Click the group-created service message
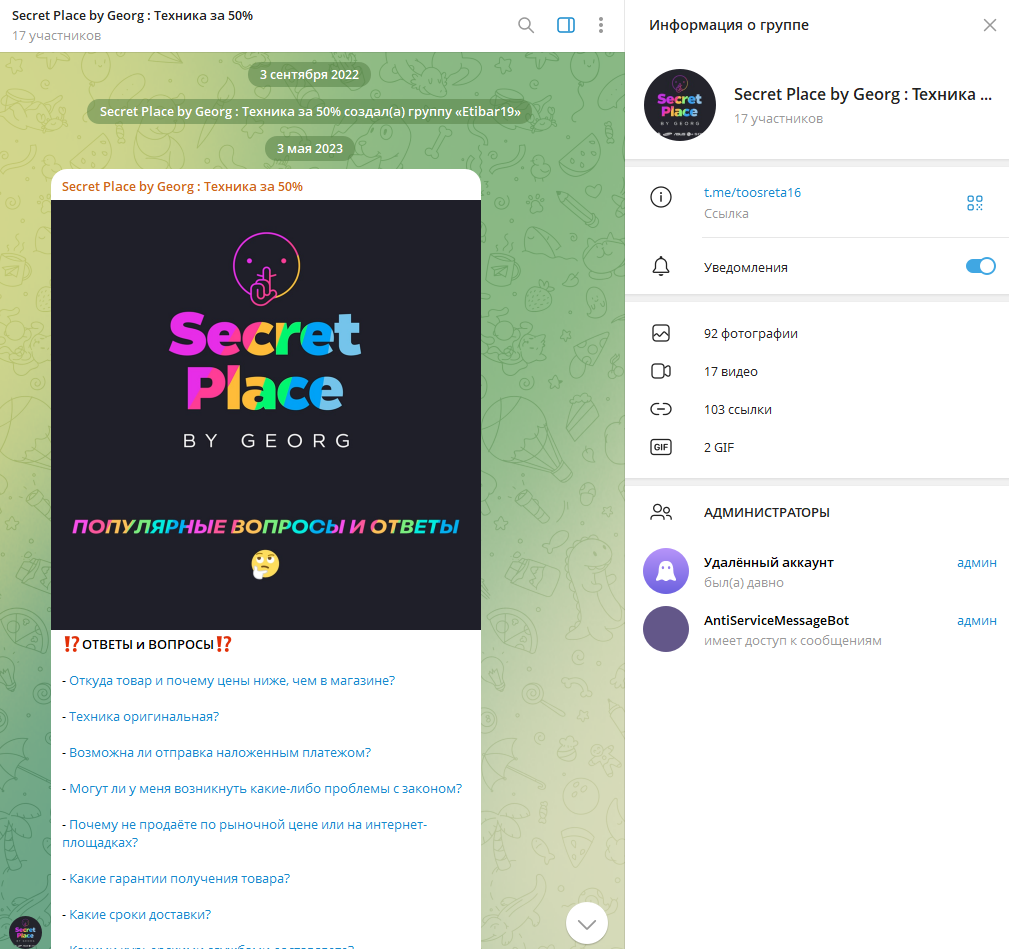The height and width of the screenshot is (949, 1009). 310,111
